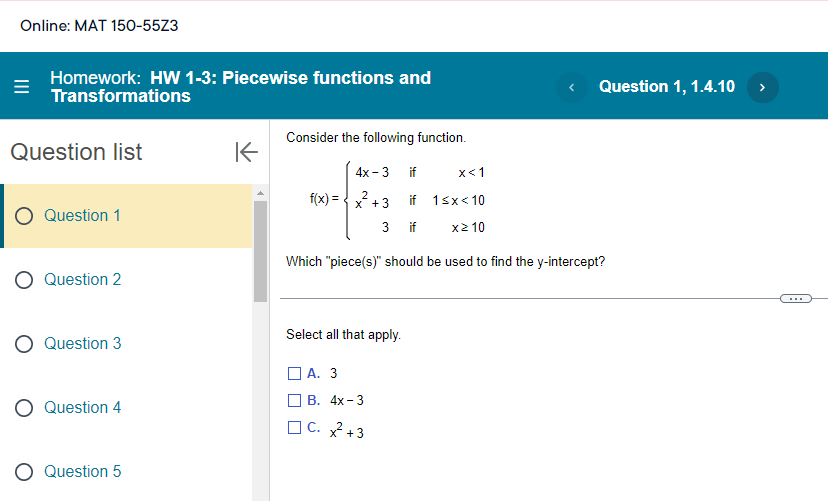Image resolution: width=828 pixels, height=501 pixels.
Task: Go to previous question arrow
Action: (571, 87)
